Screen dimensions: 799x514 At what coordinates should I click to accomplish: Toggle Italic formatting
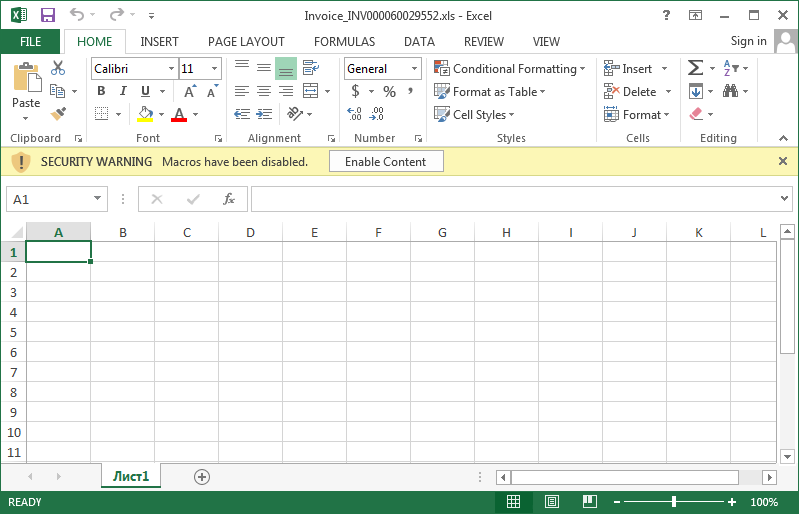[x=123, y=91]
